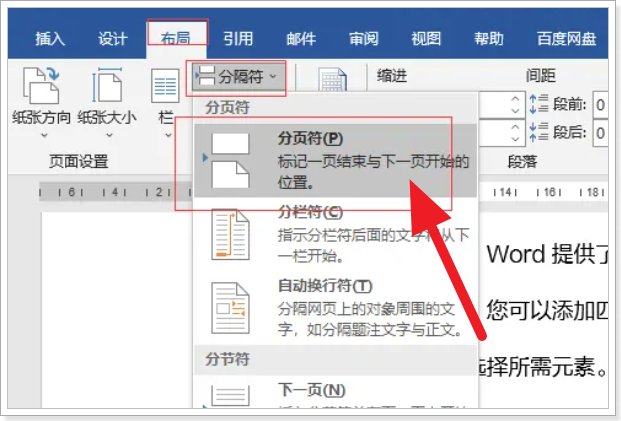This screenshot has height=421, width=621.
Task: Switch to the 邮件 tab
Action: pyautogui.click(x=301, y=39)
